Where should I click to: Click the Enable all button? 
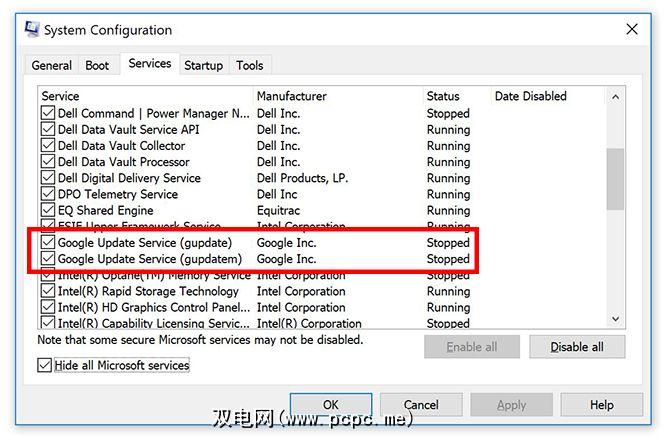(472, 347)
